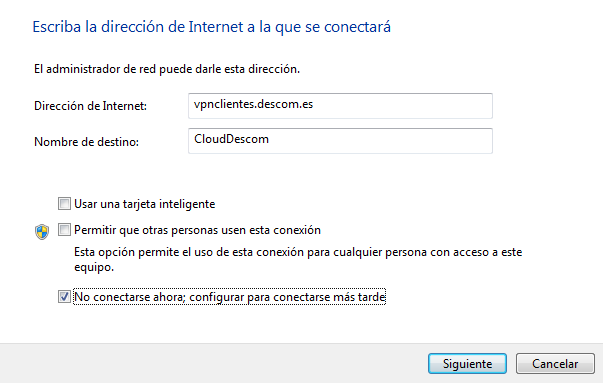Click the Permitir que otras personas label text
Screen dimensions: 603x383
coord(197,230)
